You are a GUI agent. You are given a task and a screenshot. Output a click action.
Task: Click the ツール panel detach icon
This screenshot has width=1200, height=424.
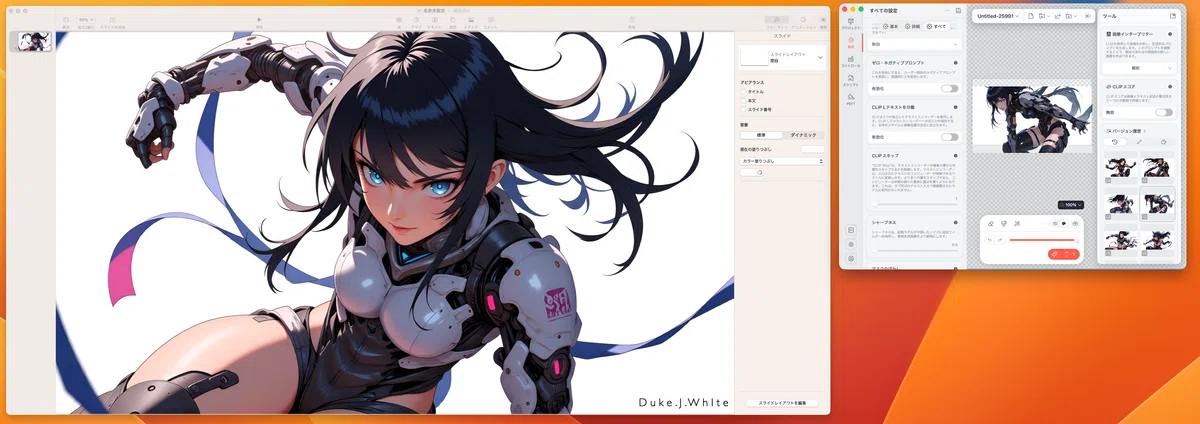(1173, 16)
